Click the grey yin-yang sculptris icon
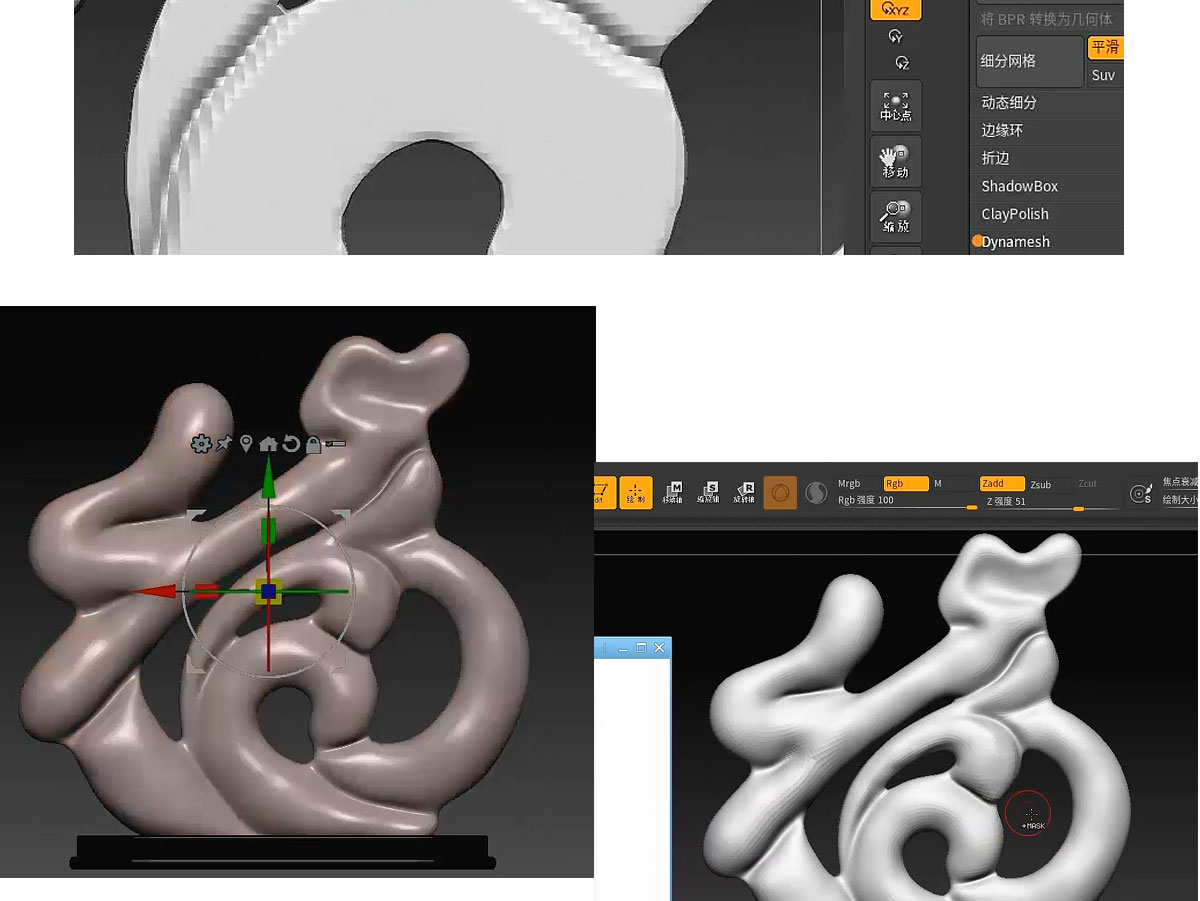The width and height of the screenshot is (1200, 901). click(x=815, y=493)
